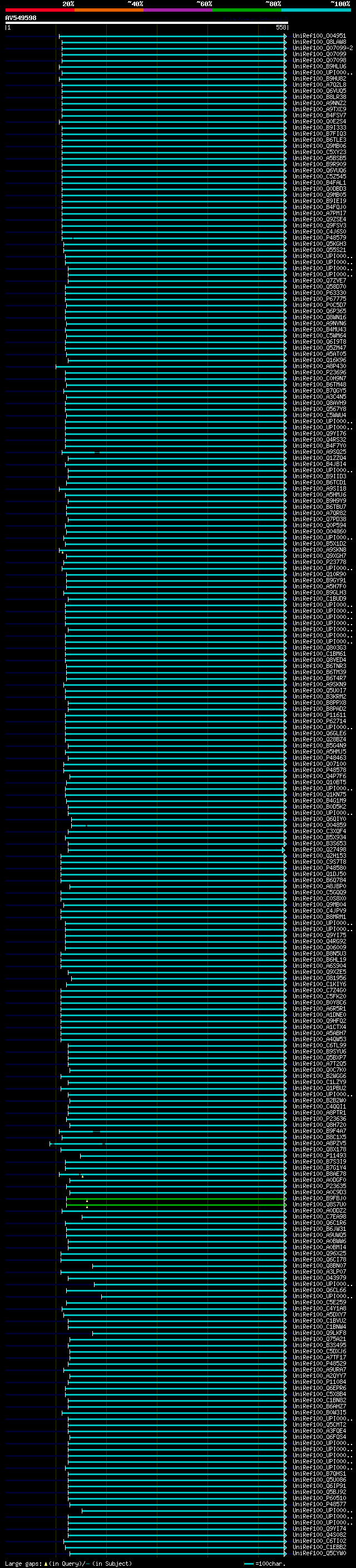
Task: Click the green alignment bar for UniRef100_Q8S7U0
Action: tap(175, 1205)
